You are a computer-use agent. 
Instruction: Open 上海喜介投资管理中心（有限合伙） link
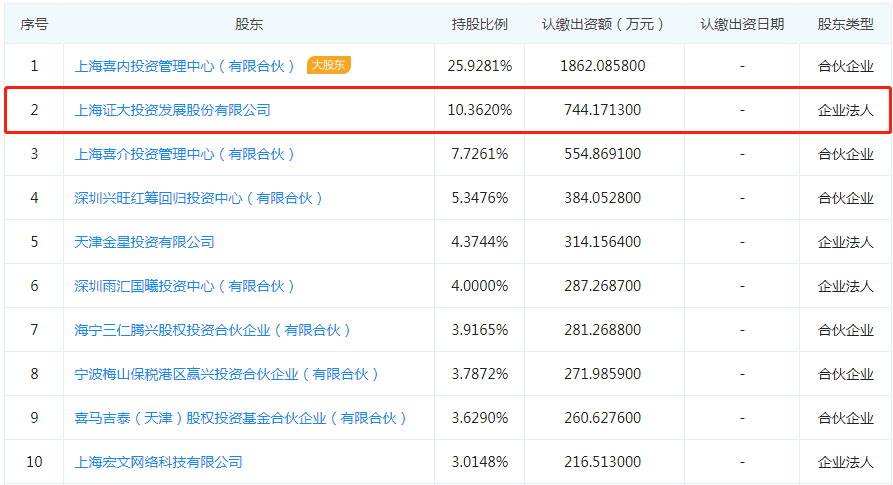(x=184, y=154)
